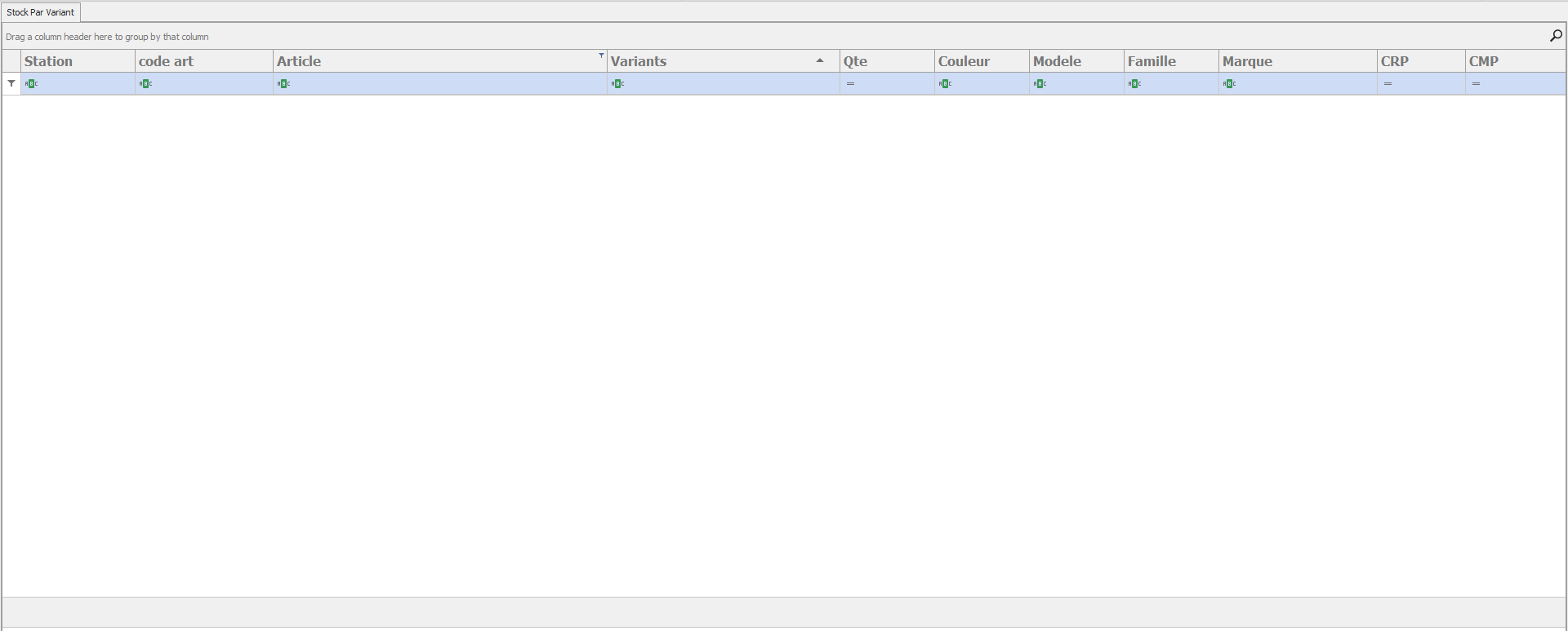The image size is (1568, 631).
Task: Open the search panel magnifier icon
Action: coord(1556,36)
